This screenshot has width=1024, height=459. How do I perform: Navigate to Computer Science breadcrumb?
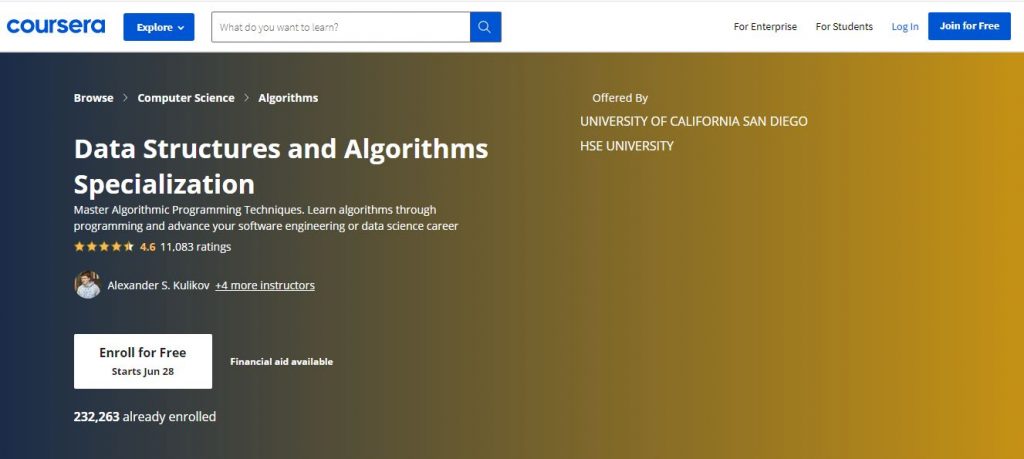point(186,98)
